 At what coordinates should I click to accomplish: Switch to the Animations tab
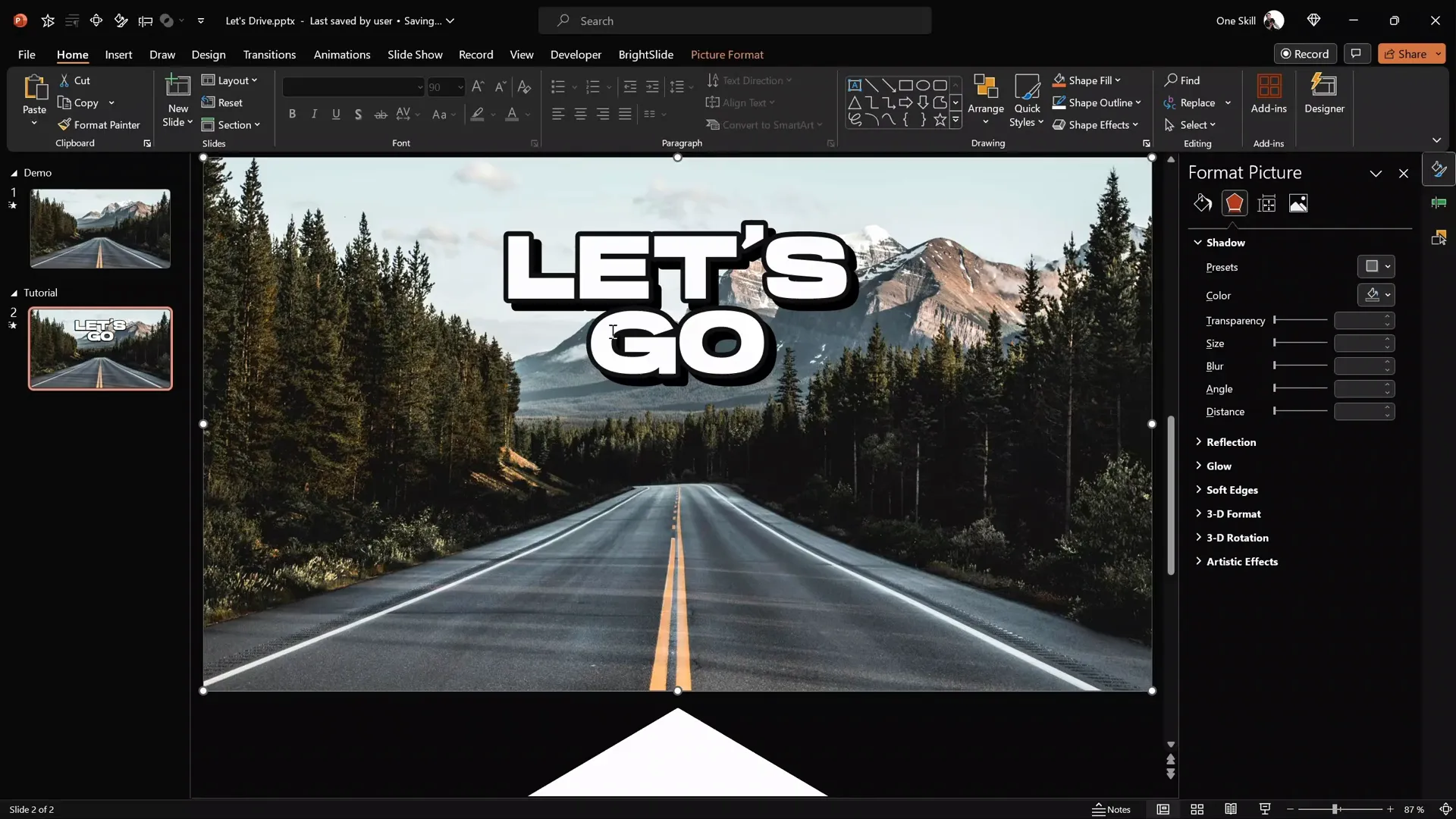pos(342,55)
